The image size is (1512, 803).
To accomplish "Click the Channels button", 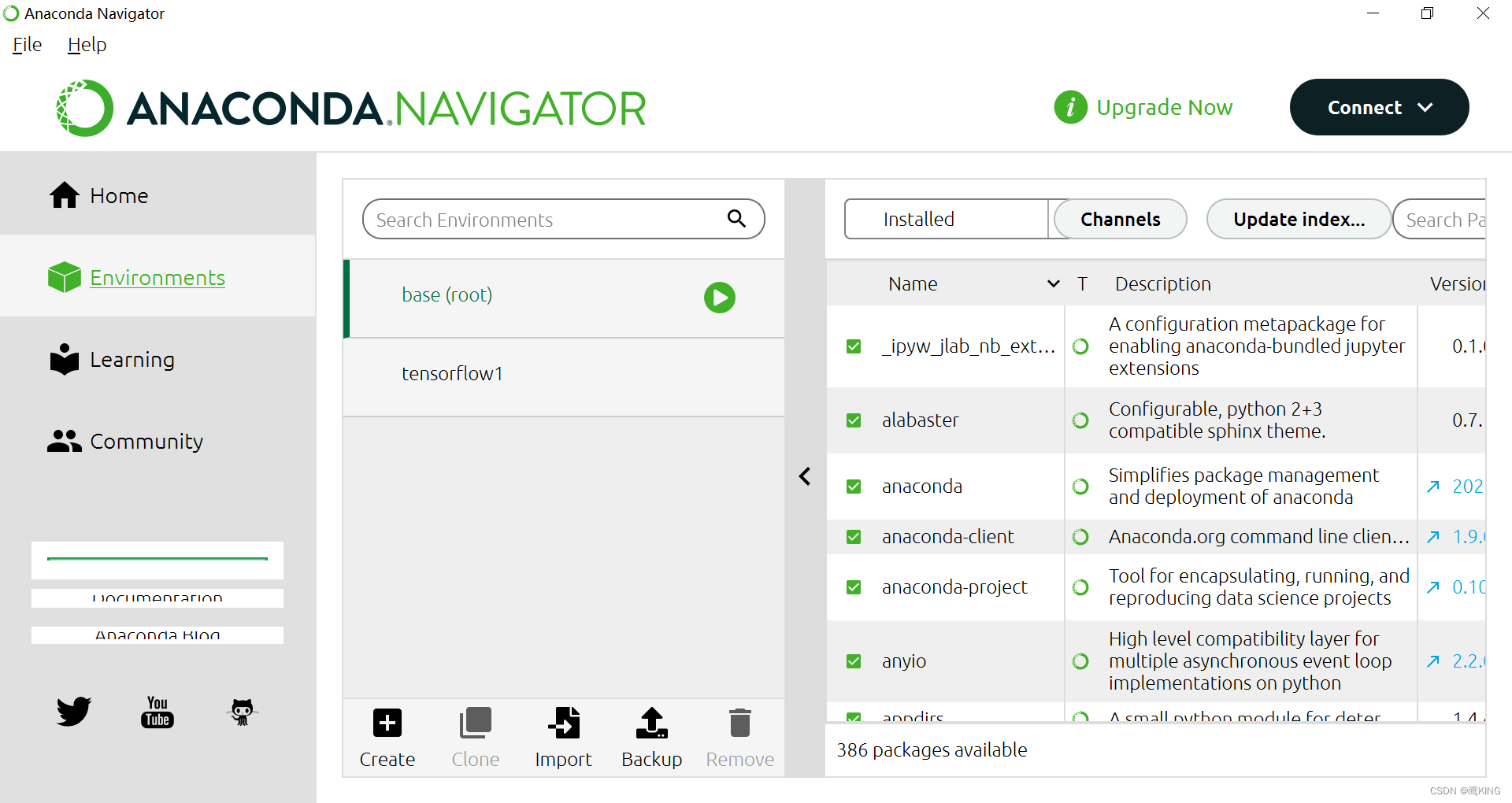I will tap(1120, 219).
